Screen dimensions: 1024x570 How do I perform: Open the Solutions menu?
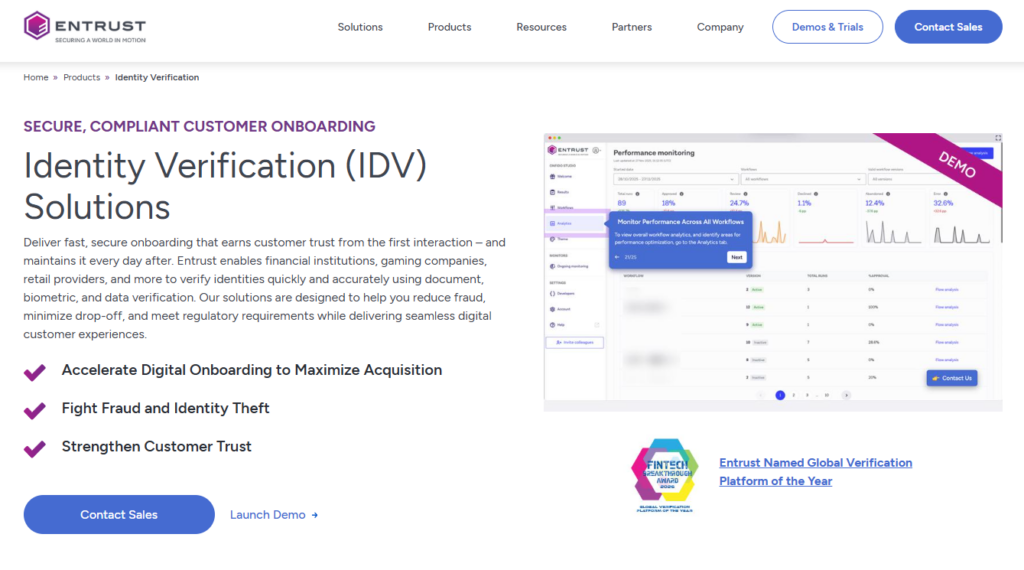[360, 27]
